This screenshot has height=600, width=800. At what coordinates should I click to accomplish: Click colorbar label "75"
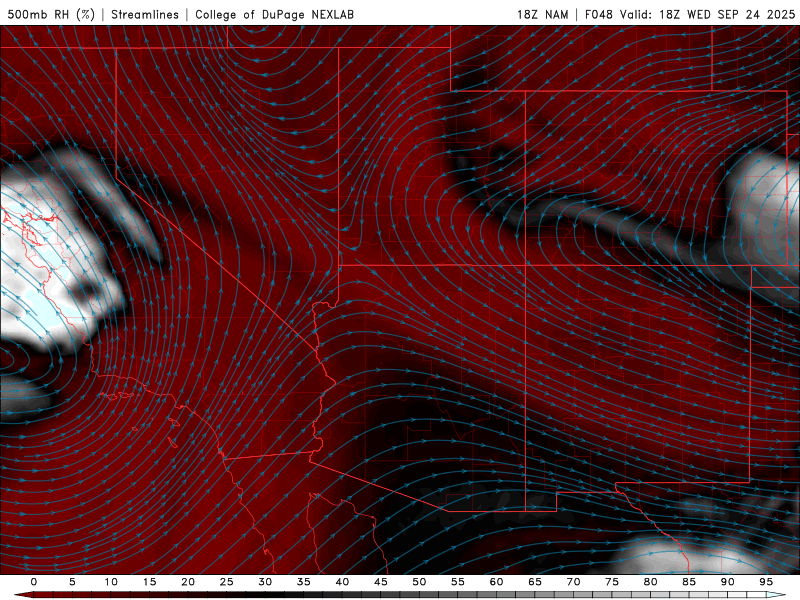click(x=612, y=582)
